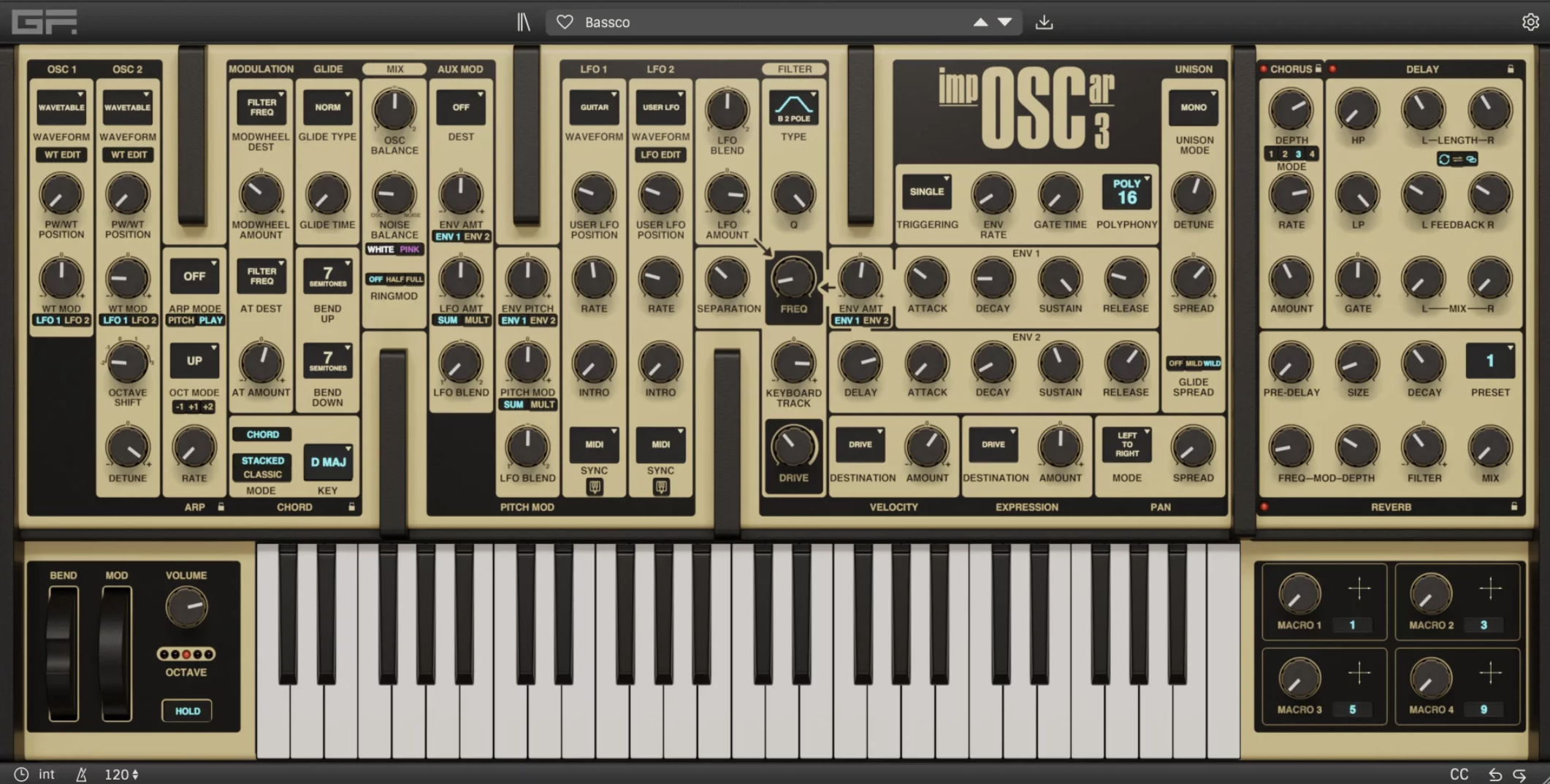
Task: Select CHORD mode in the chord section
Action: click(261, 434)
